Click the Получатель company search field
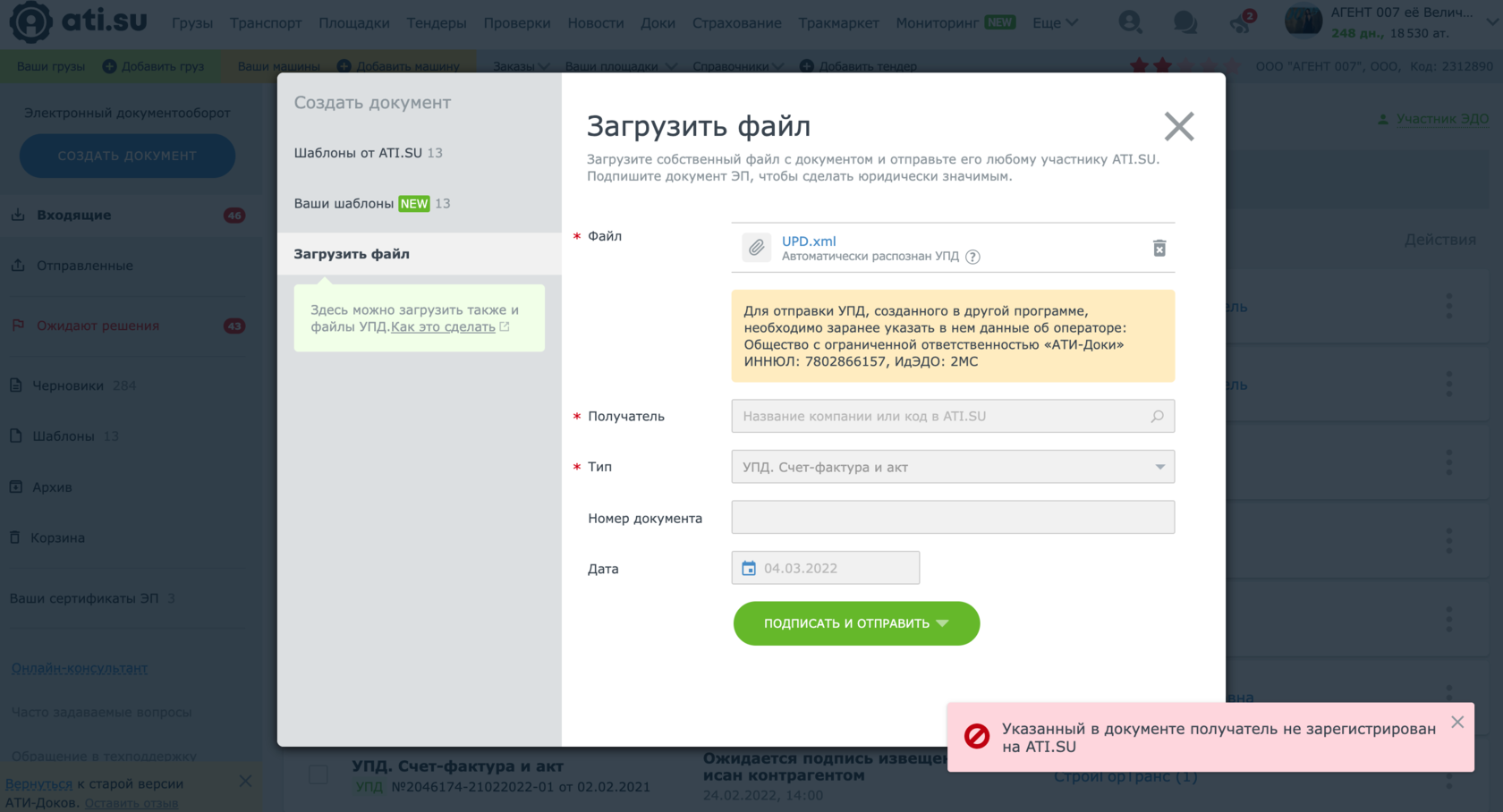The width and height of the screenshot is (1503, 812). pos(953,416)
